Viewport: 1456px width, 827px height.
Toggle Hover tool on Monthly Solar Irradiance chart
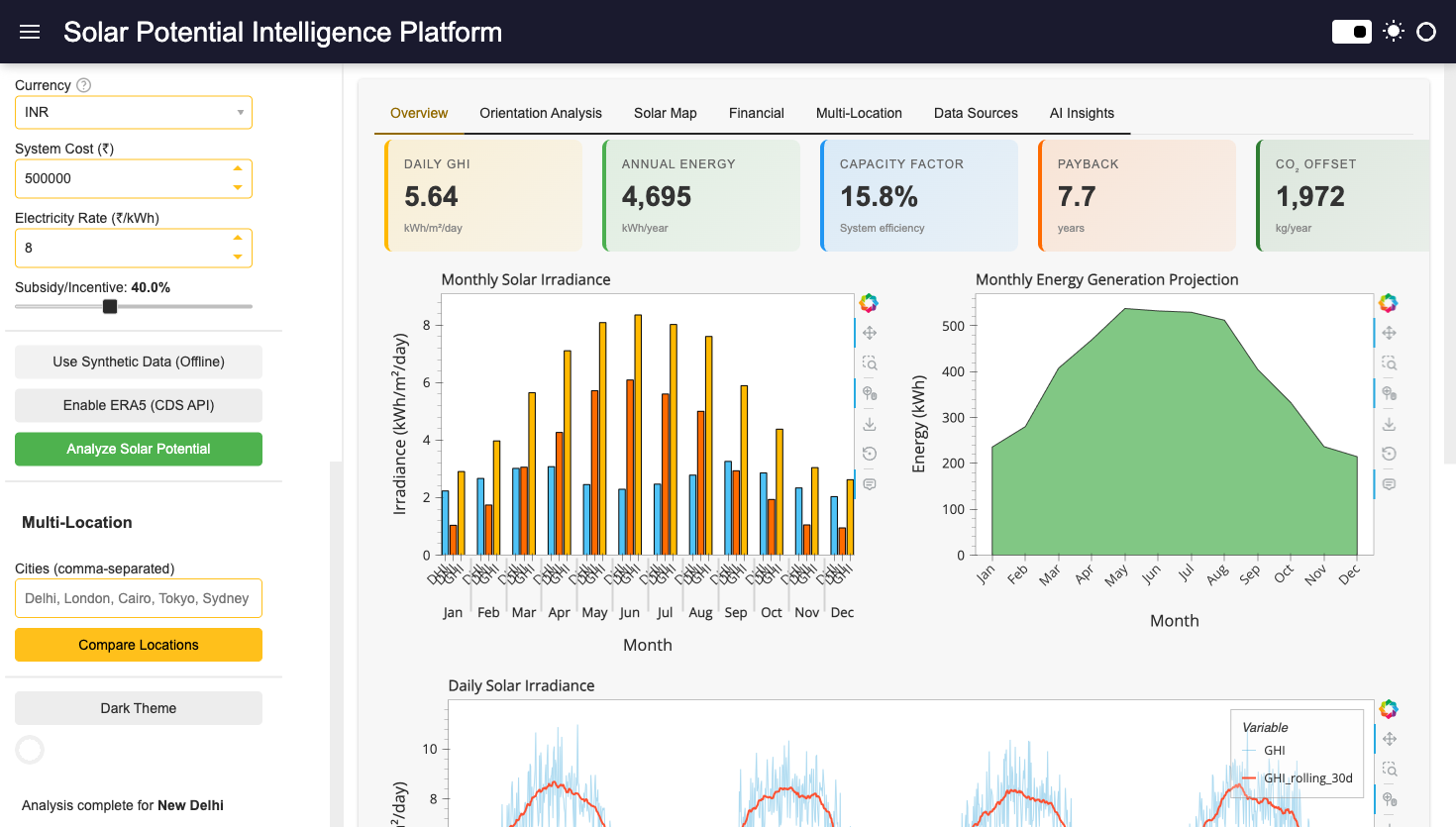coord(869,484)
